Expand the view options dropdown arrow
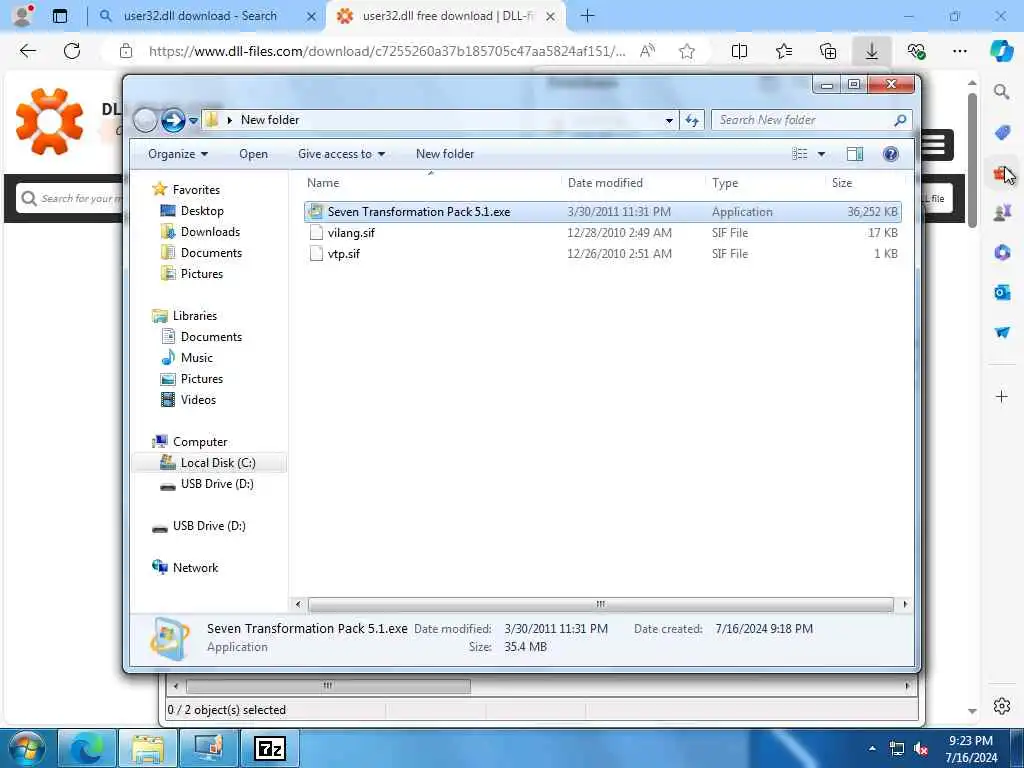The width and height of the screenshot is (1024, 768). [822, 154]
